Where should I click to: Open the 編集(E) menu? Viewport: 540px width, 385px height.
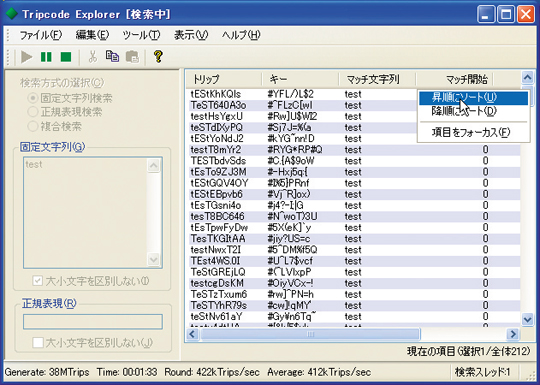(92, 35)
